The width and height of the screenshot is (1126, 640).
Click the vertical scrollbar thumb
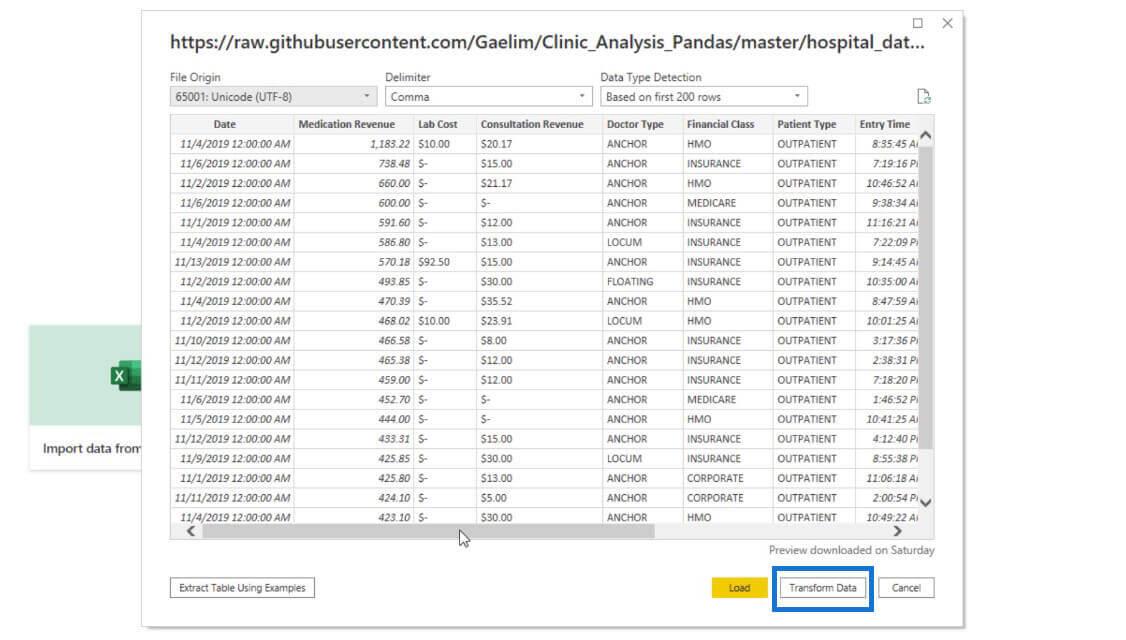click(x=926, y=296)
